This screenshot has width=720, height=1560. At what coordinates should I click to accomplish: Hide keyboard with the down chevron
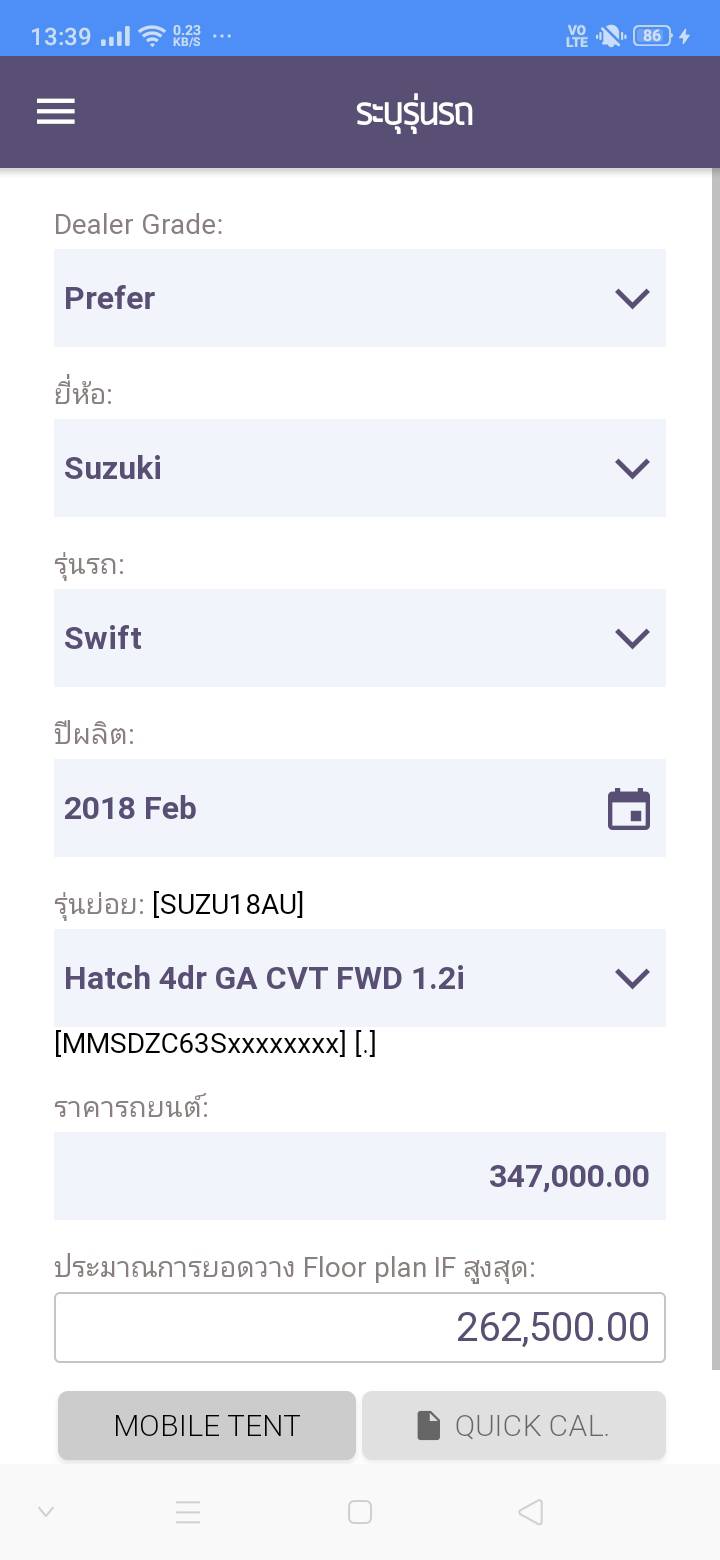(46, 1512)
